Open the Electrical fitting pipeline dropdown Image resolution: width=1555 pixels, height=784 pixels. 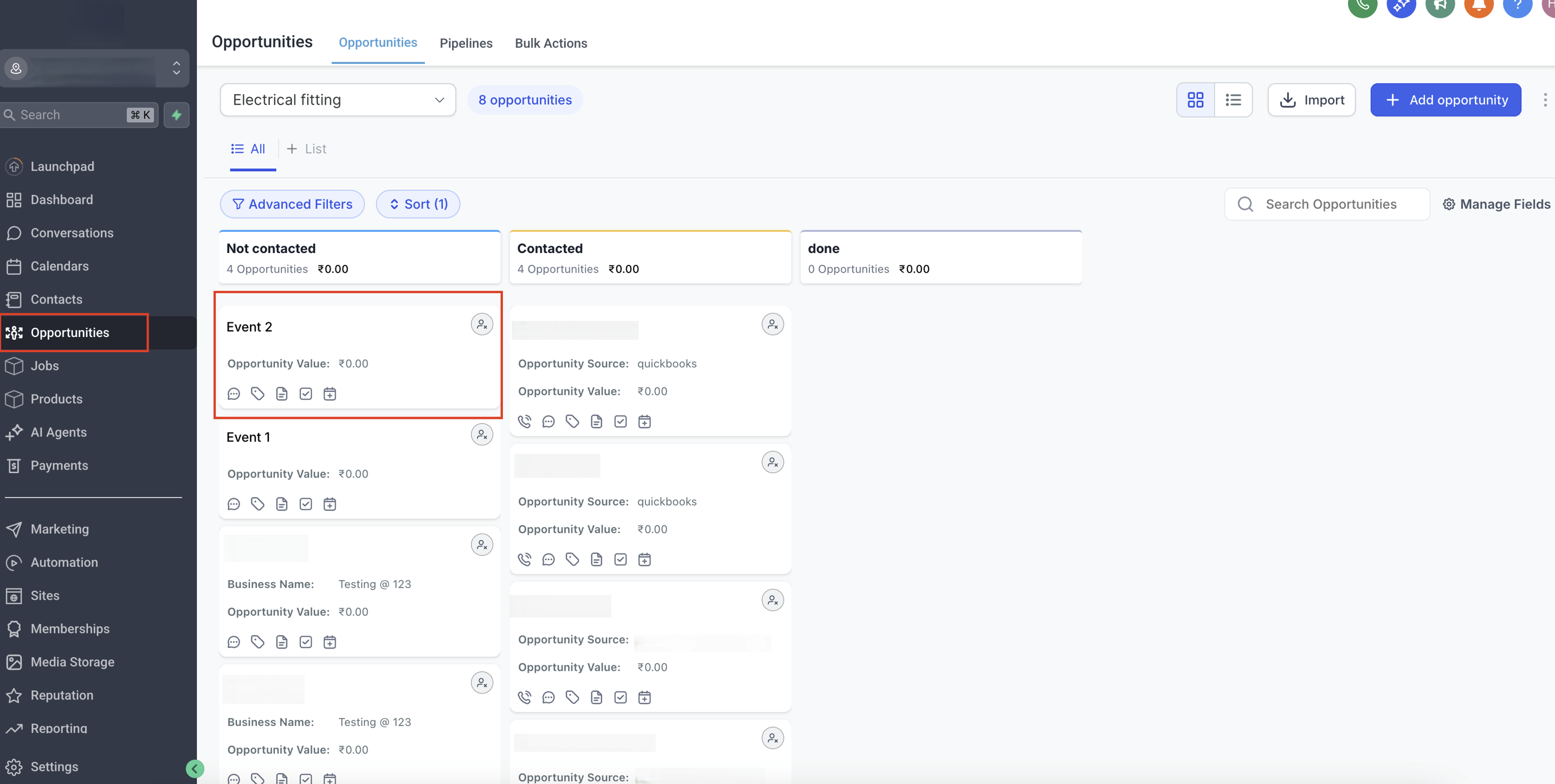pyautogui.click(x=338, y=100)
